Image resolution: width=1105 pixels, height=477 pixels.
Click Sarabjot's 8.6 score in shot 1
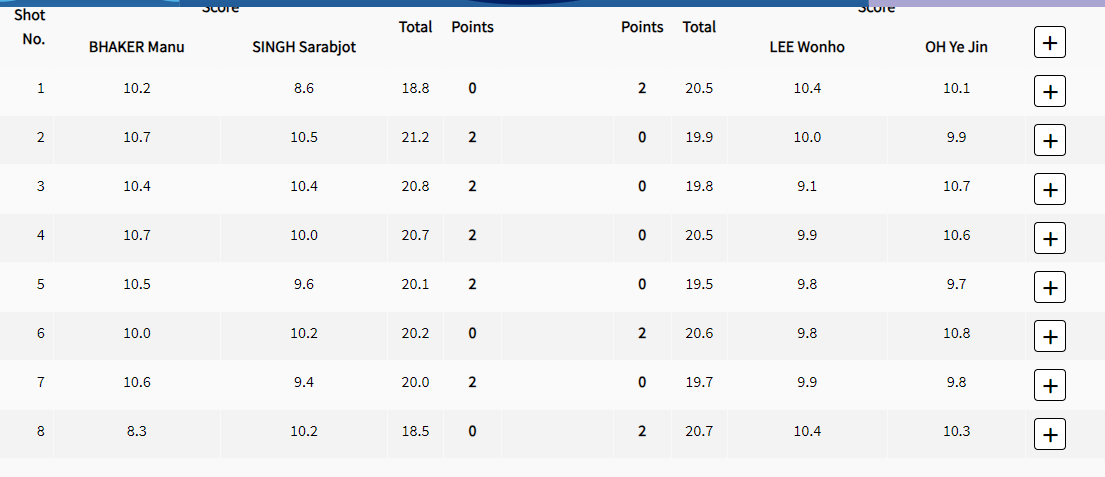304,88
